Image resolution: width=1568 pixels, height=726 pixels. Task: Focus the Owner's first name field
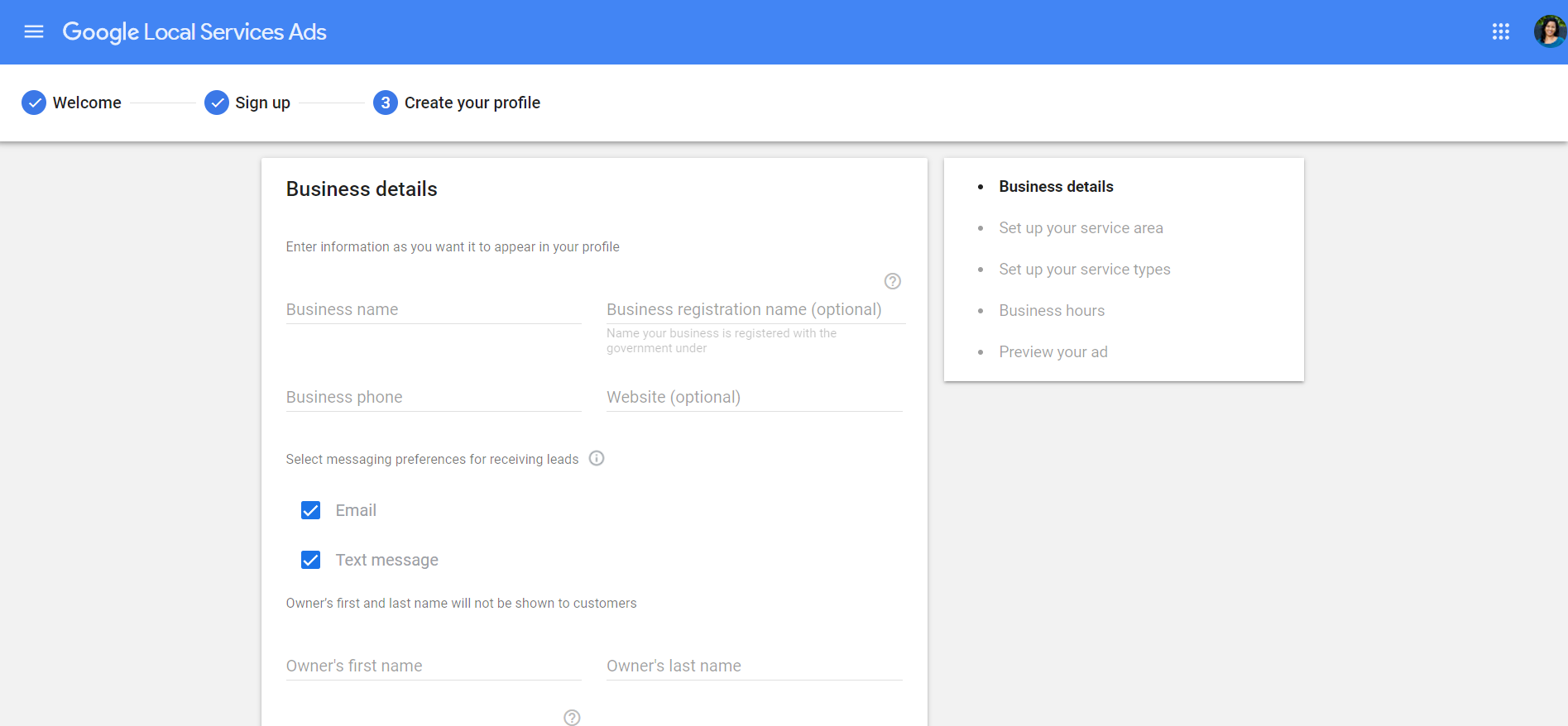pos(434,666)
